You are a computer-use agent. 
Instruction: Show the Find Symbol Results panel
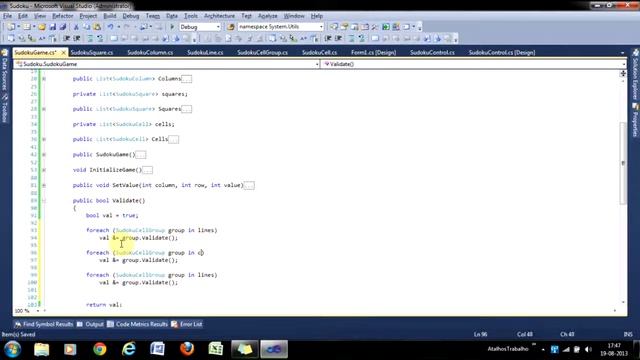click(x=44, y=324)
